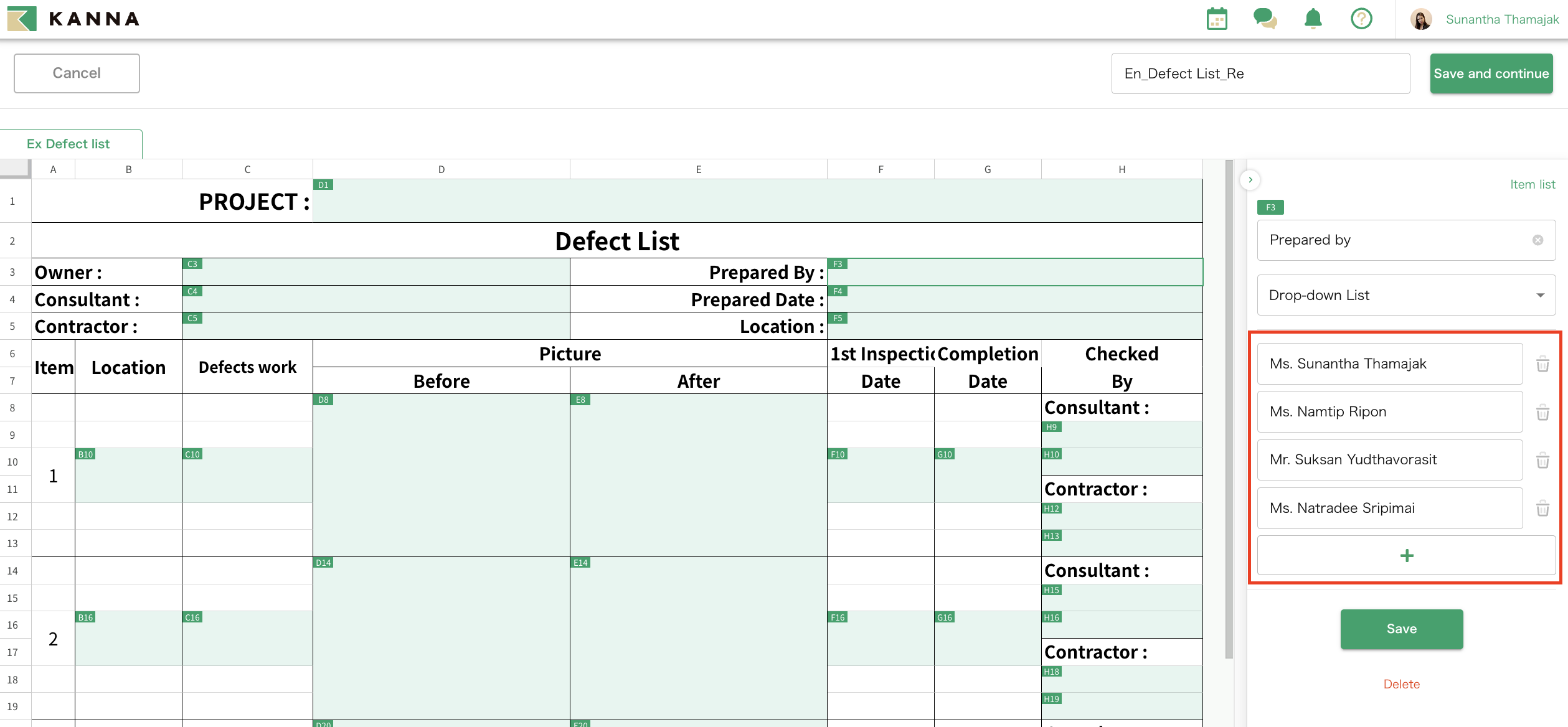Screen dimensions: 1568x727
Task: Delete 'Ms. Namtip Ripon' using its trash icon
Action: tap(1542, 413)
